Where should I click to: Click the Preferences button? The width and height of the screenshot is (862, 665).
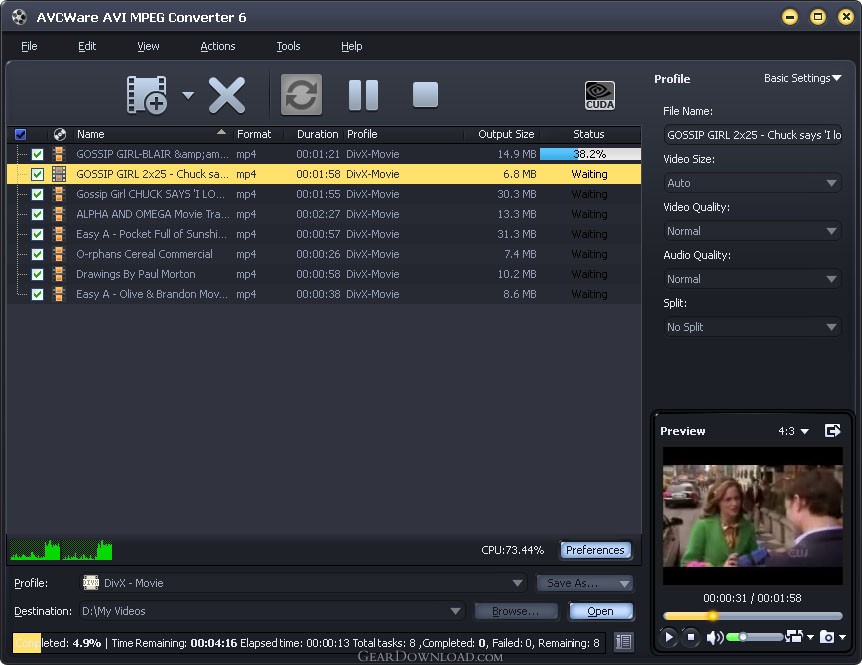coord(595,550)
